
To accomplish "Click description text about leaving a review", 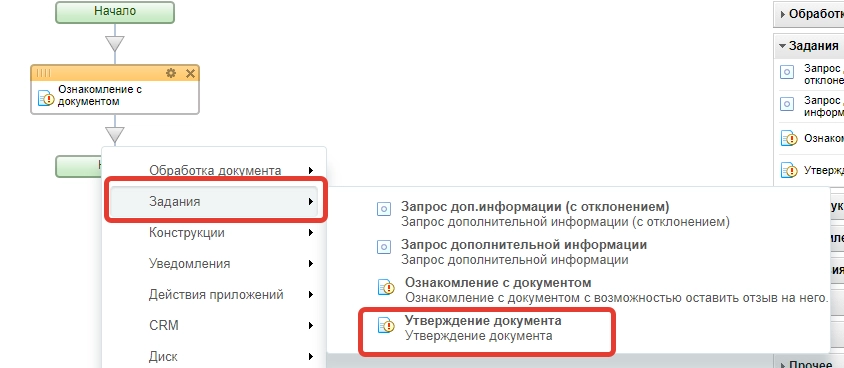I will click(x=616, y=298).
